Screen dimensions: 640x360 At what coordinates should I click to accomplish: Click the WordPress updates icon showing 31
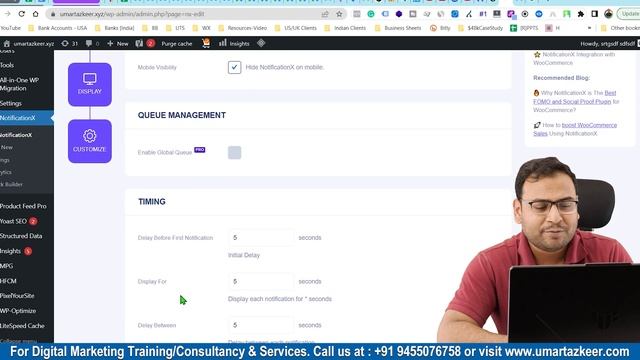pyautogui.click(x=69, y=43)
